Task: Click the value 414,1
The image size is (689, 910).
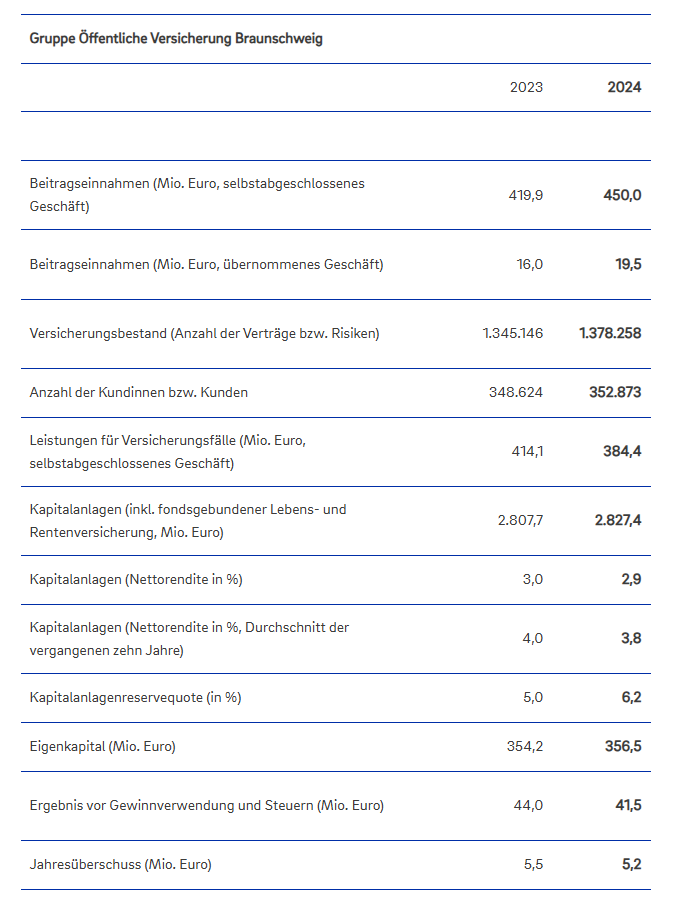Action: pos(528,452)
